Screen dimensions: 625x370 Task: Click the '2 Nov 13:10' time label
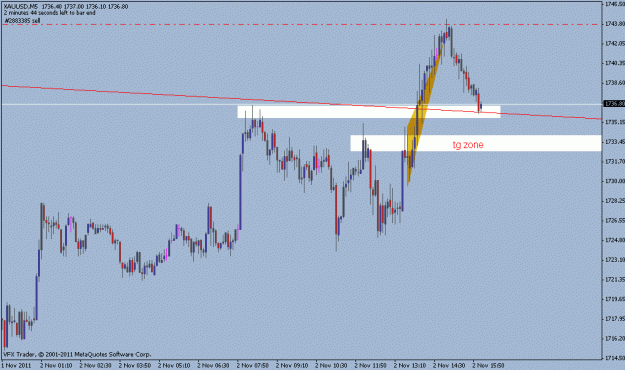(x=410, y=365)
